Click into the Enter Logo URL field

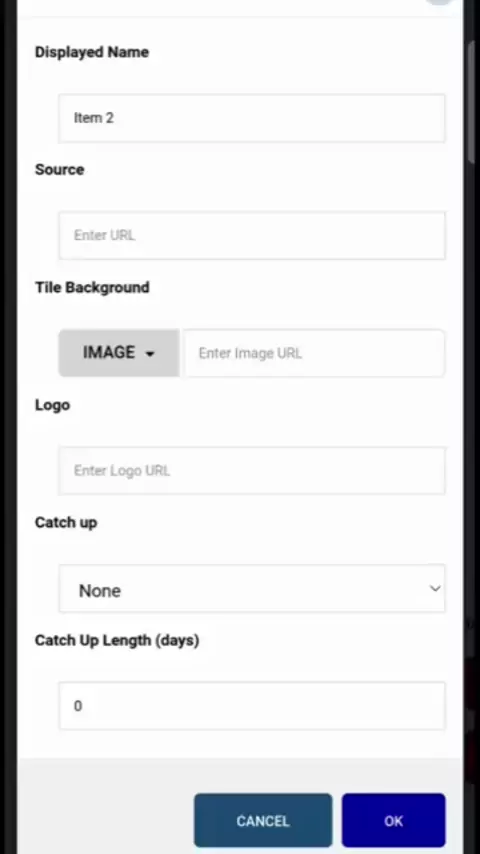(x=252, y=471)
